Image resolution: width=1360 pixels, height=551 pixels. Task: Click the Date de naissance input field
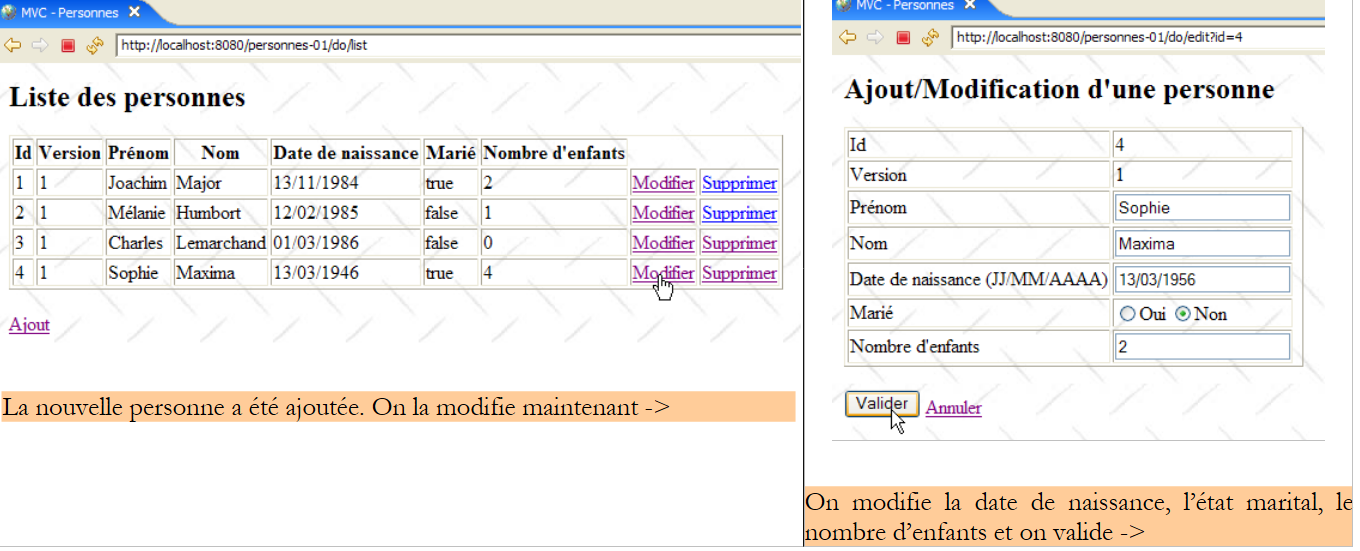1201,279
